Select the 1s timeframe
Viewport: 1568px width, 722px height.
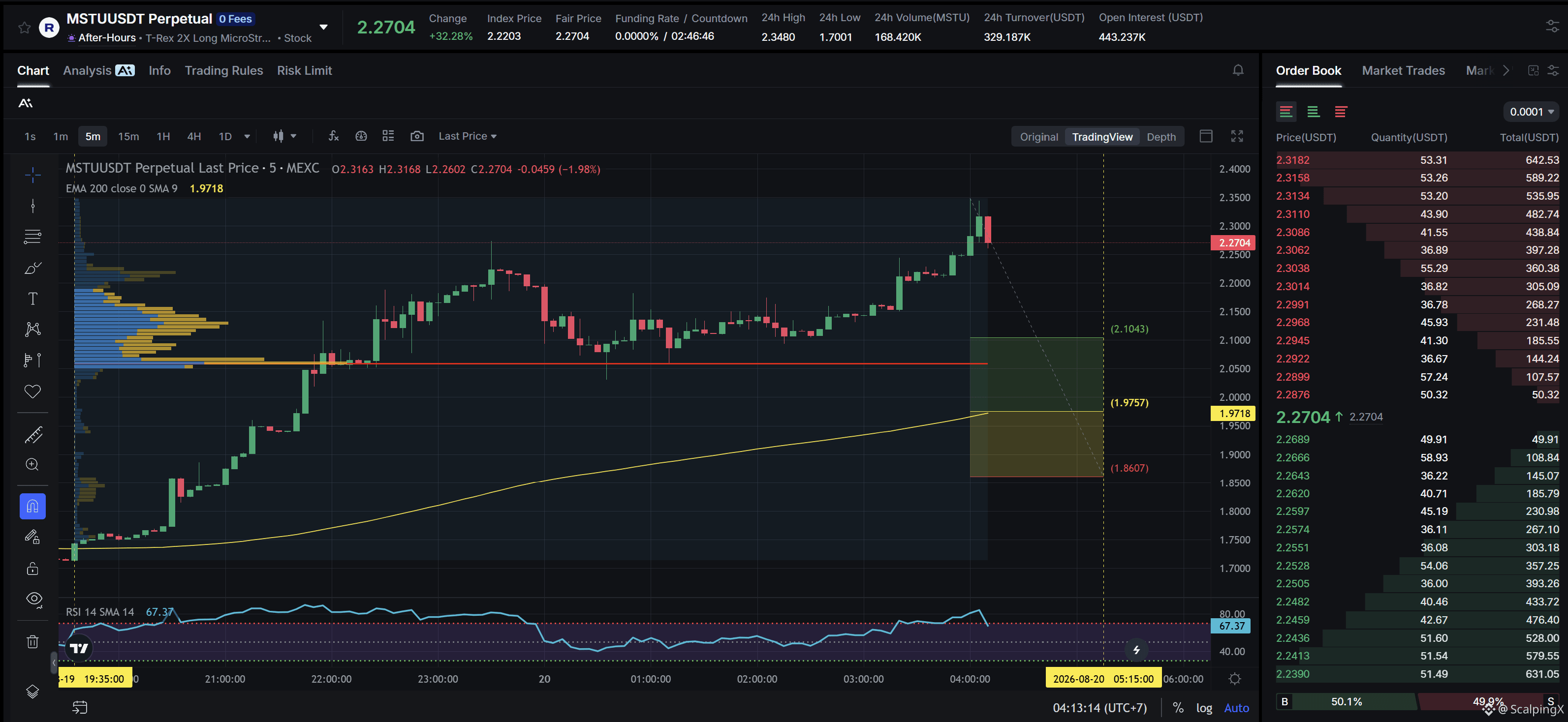(x=30, y=136)
